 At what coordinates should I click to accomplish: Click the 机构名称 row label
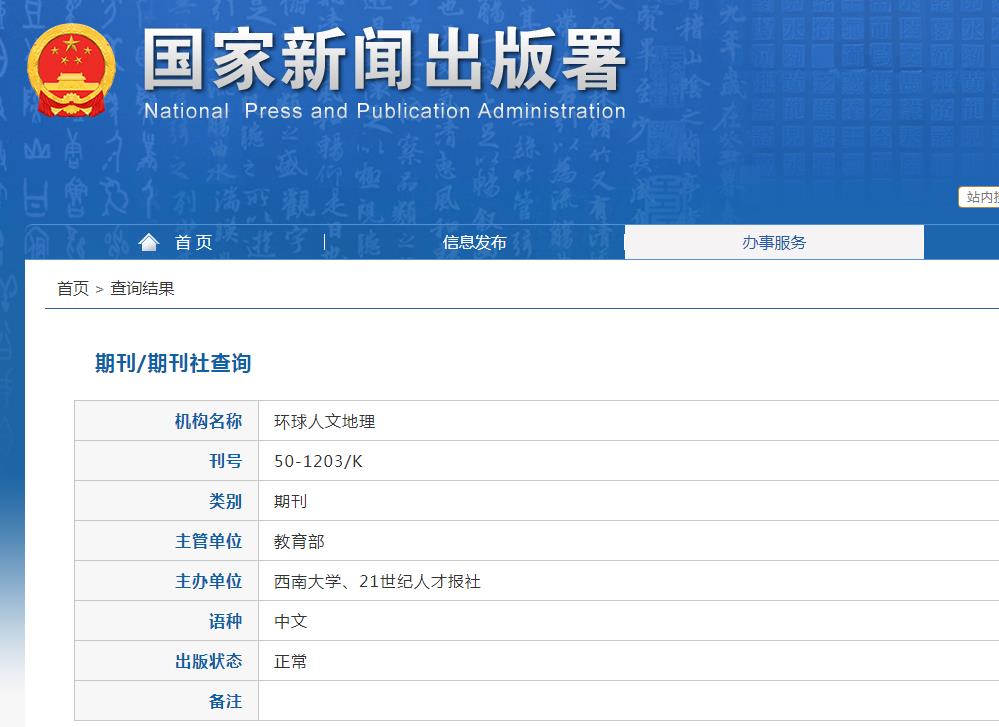coord(208,421)
